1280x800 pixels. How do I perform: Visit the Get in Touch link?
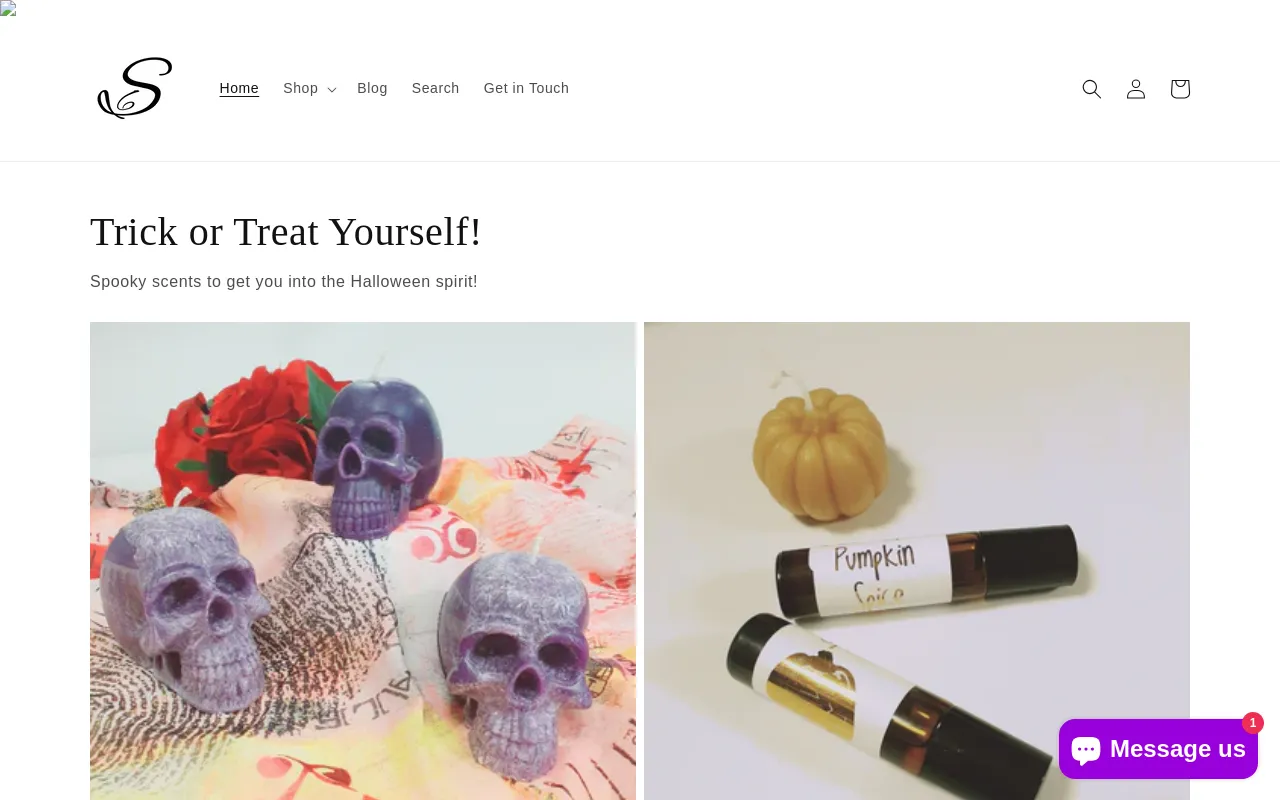click(x=526, y=88)
